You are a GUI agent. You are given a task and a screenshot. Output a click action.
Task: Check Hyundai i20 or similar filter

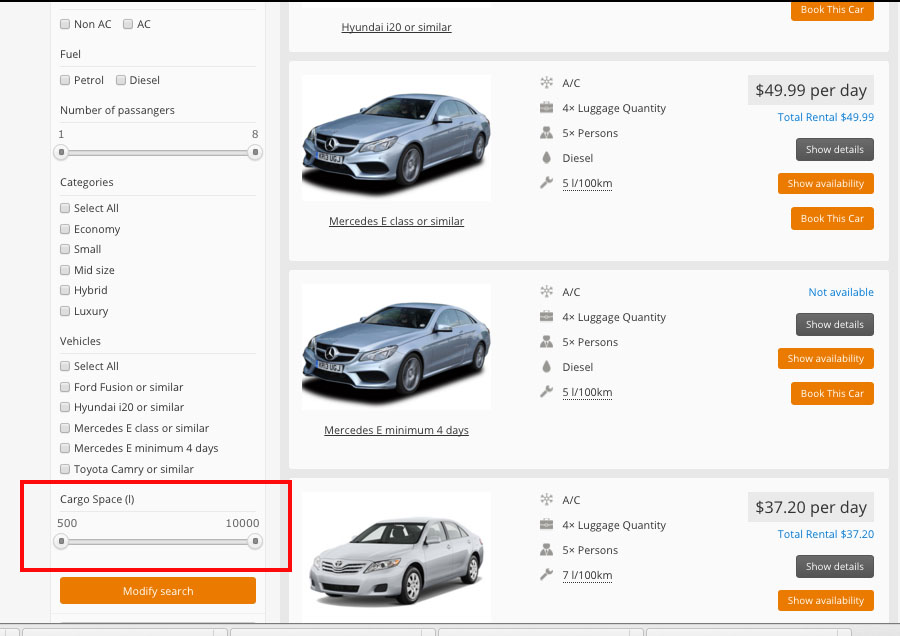click(x=65, y=407)
